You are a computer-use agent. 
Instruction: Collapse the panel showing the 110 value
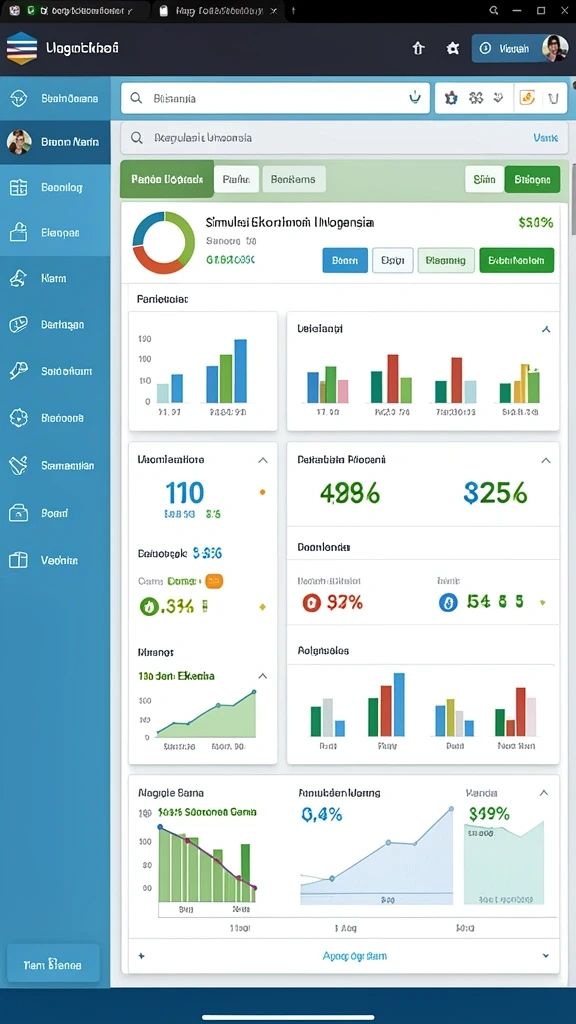click(x=263, y=460)
